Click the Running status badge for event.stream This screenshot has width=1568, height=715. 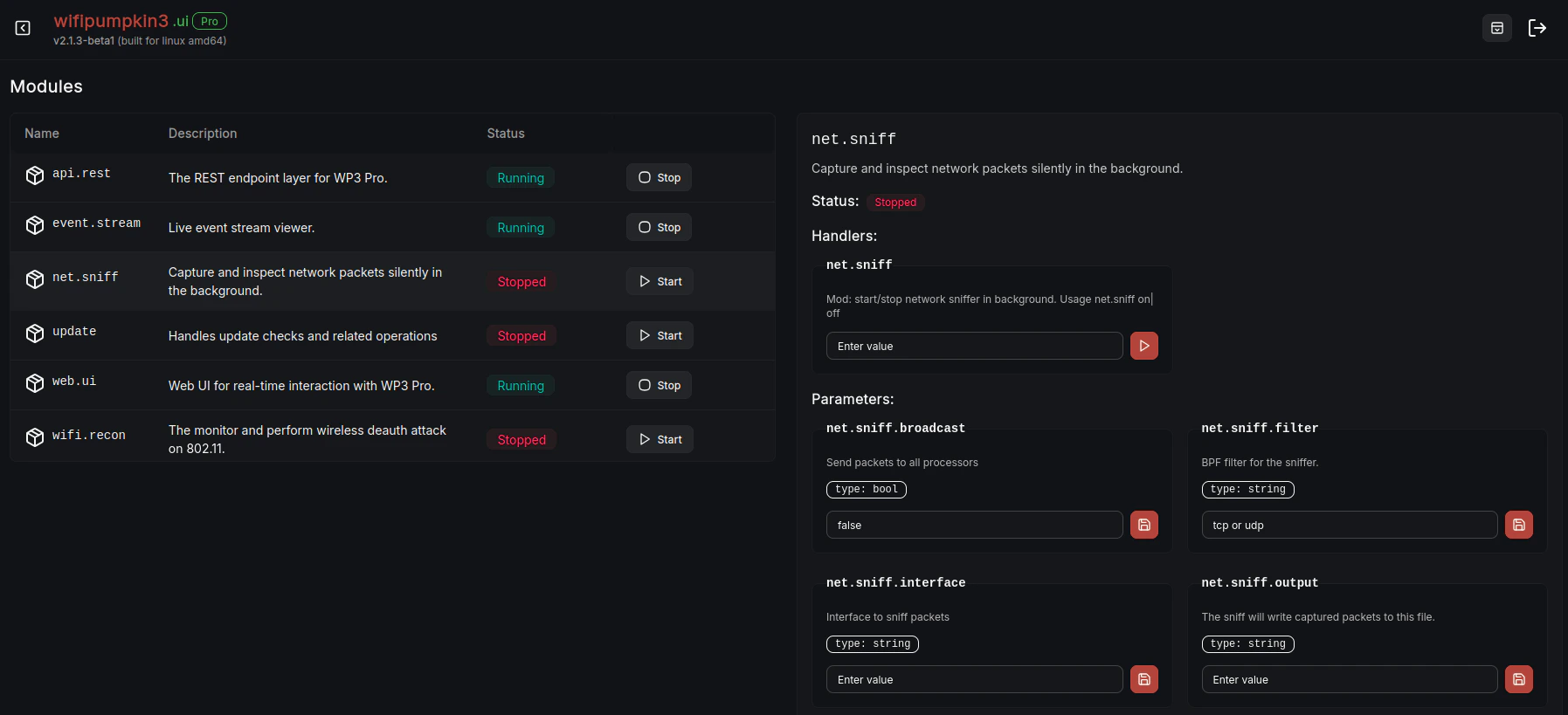pos(521,227)
